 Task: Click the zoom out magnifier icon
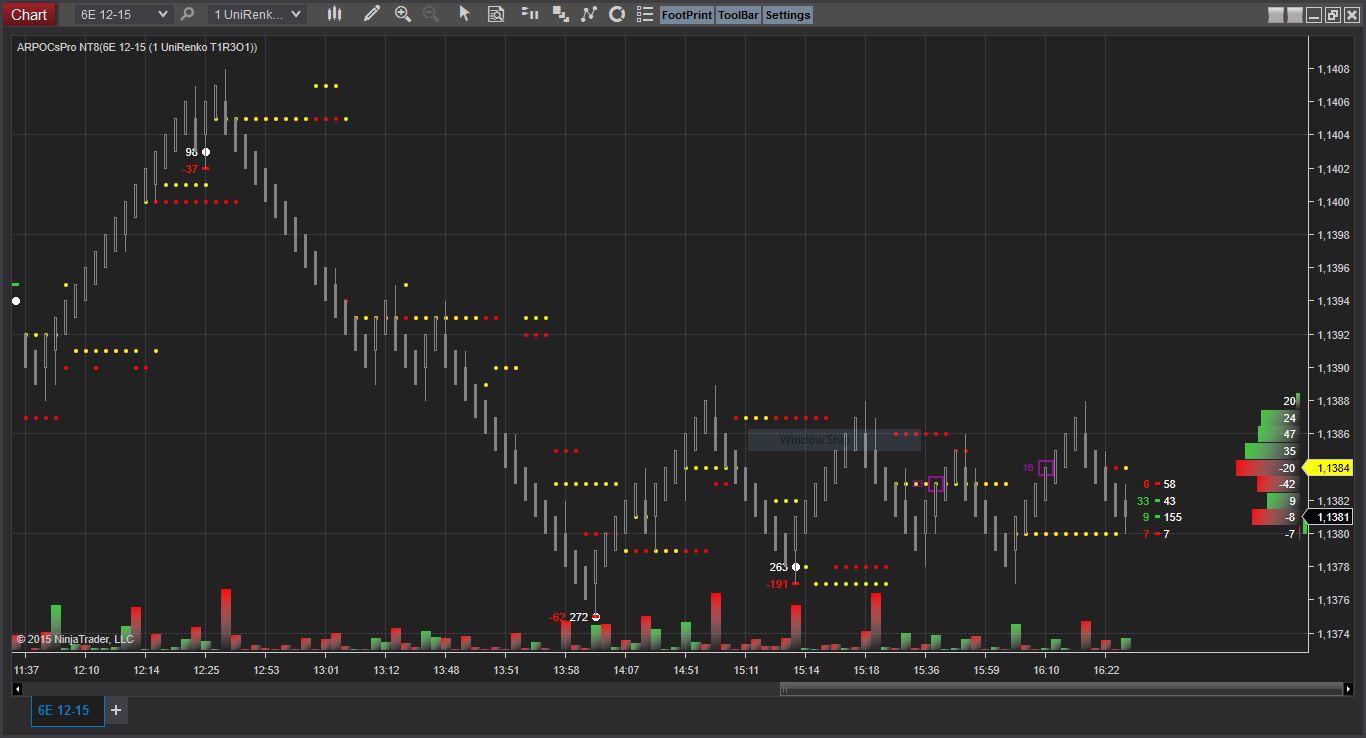point(431,14)
